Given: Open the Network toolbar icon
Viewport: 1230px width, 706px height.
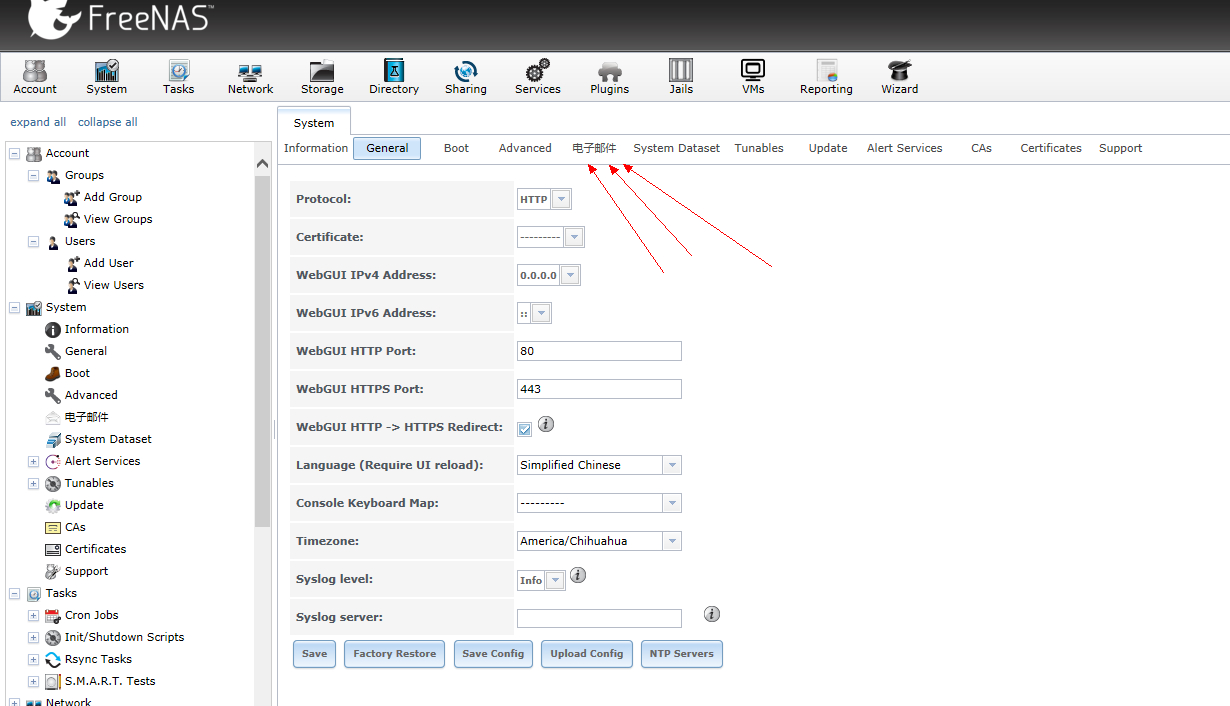Looking at the screenshot, I should (x=250, y=77).
